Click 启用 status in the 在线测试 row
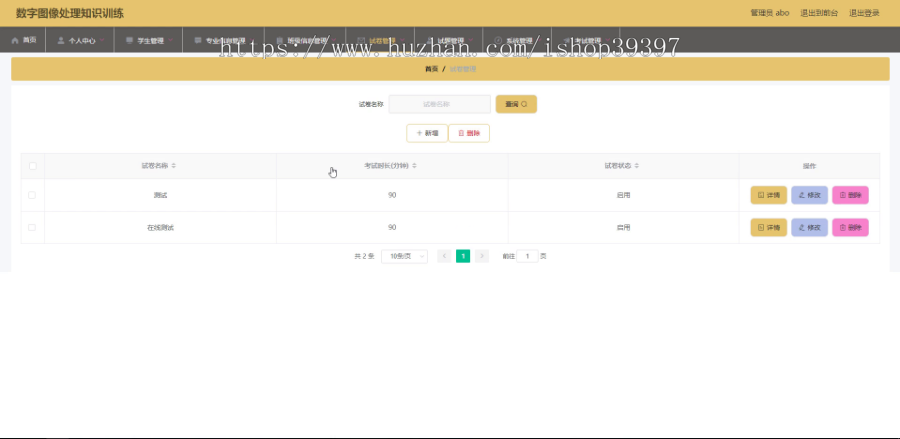Image resolution: width=900 pixels, height=439 pixels. tap(623, 227)
